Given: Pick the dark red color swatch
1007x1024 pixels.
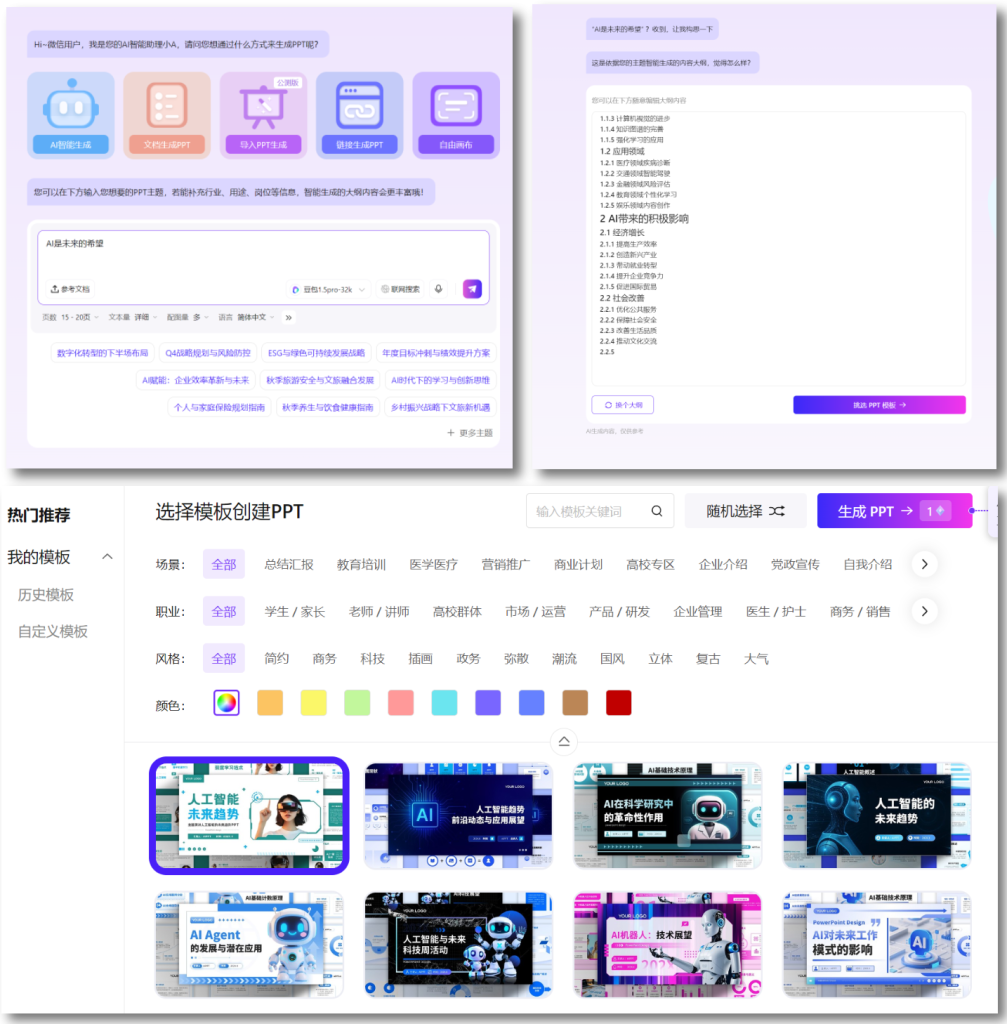Looking at the screenshot, I should 618,703.
